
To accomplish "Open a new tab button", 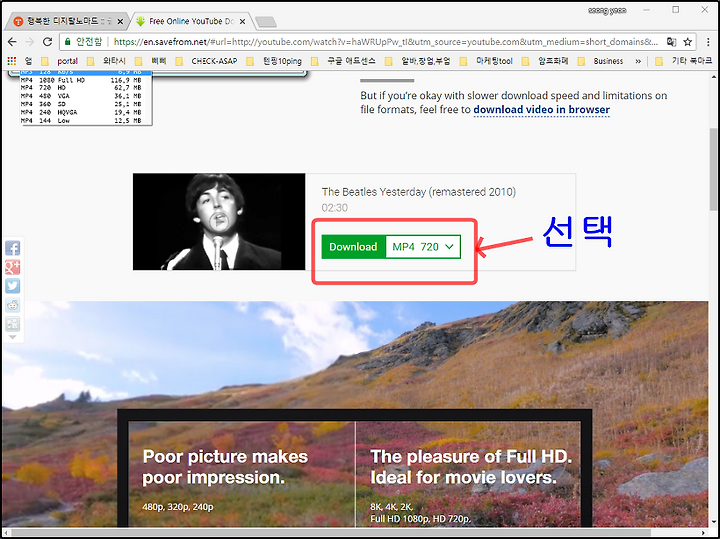I will click(x=265, y=22).
